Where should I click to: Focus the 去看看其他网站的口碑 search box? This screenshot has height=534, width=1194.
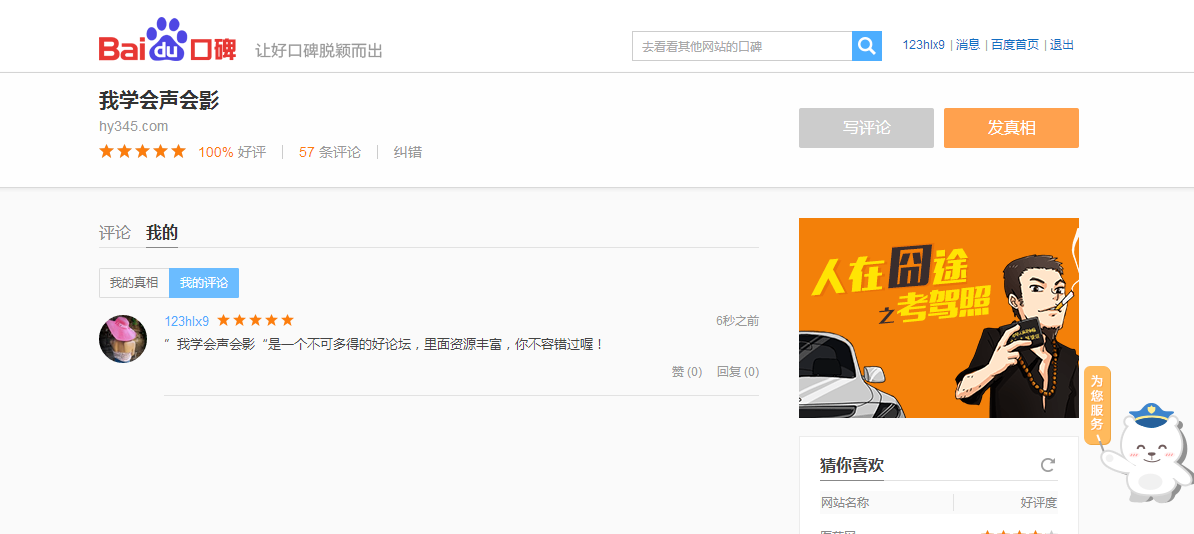742,46
